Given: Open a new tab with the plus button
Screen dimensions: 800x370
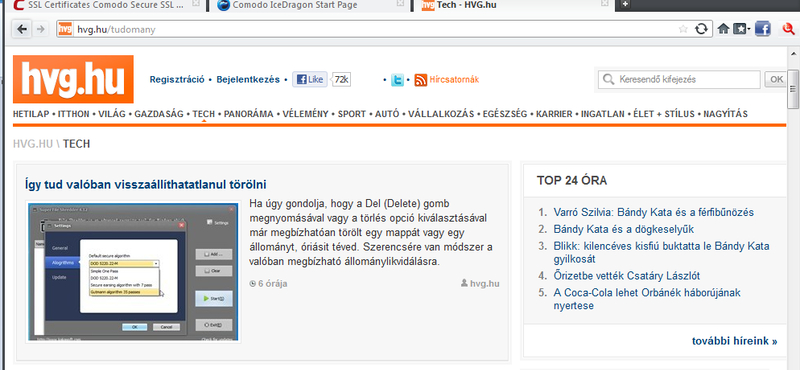Looking at the screenshot, I should [x=625, y=5].
